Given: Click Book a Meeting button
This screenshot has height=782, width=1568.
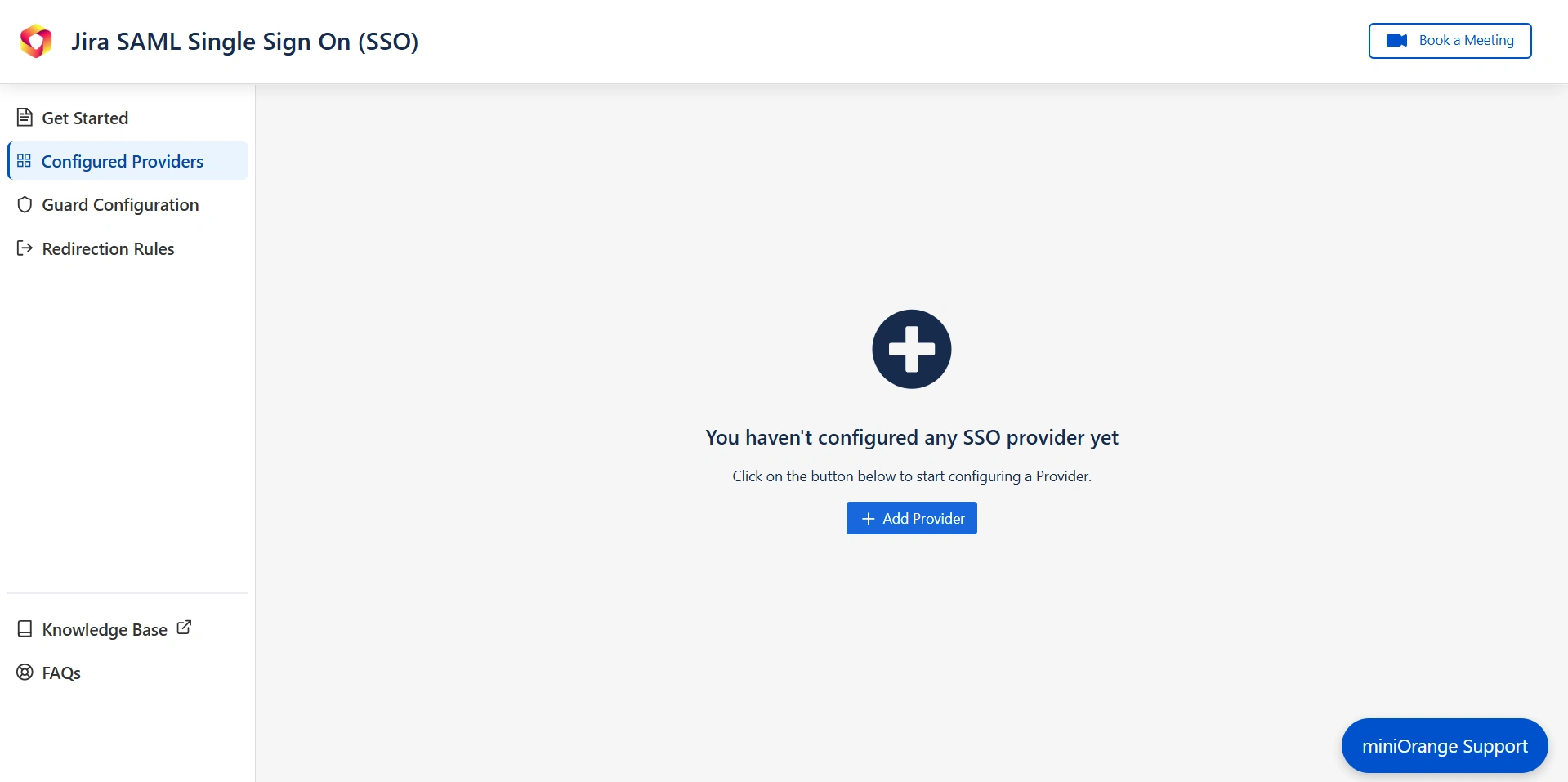Looking at the screenshot, I should (x=1450, y=41).
